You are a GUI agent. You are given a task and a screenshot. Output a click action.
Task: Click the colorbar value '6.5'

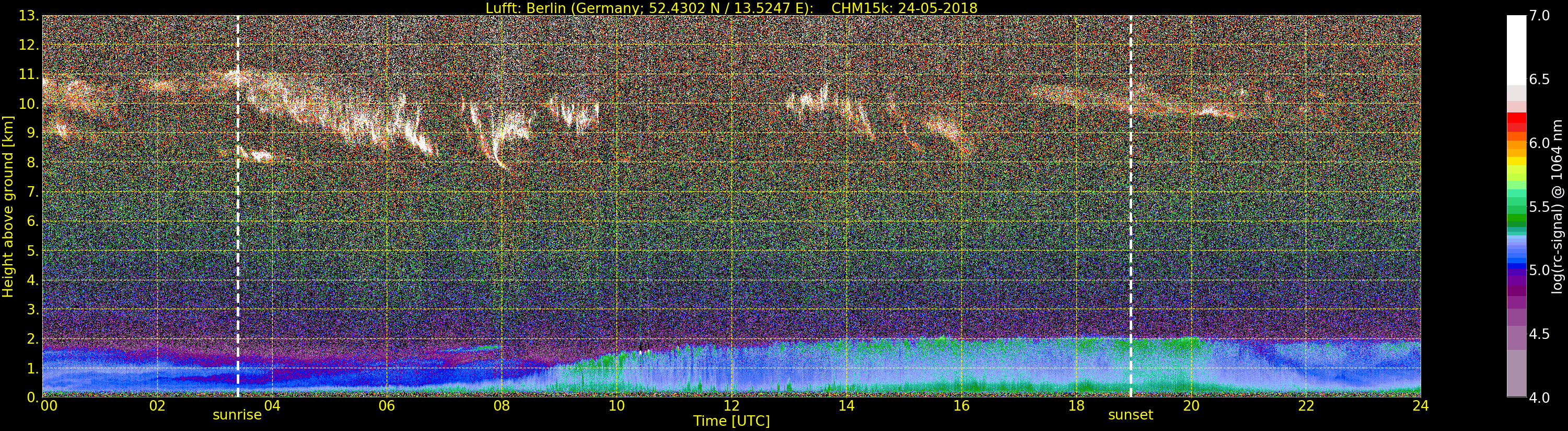click(1539, 80)
